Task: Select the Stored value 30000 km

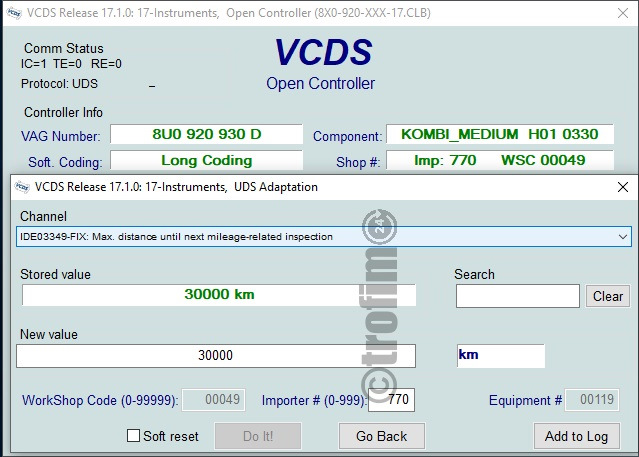Action: tap(219, 294)
